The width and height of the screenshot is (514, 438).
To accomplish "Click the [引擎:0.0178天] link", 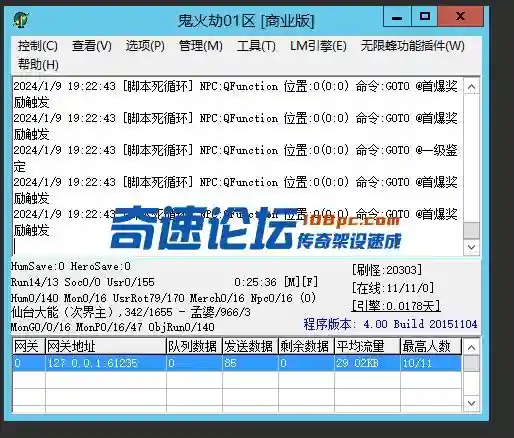I will pyautogui.click(x=396, y=306).
